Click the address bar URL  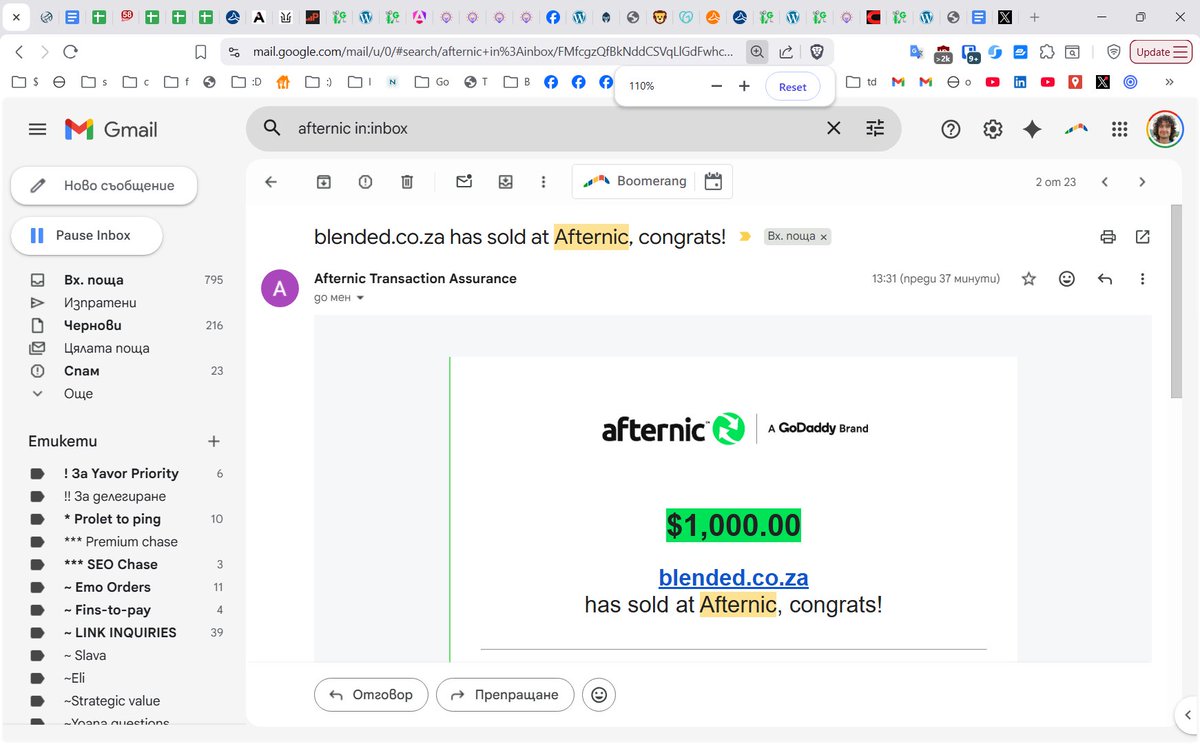492,52
